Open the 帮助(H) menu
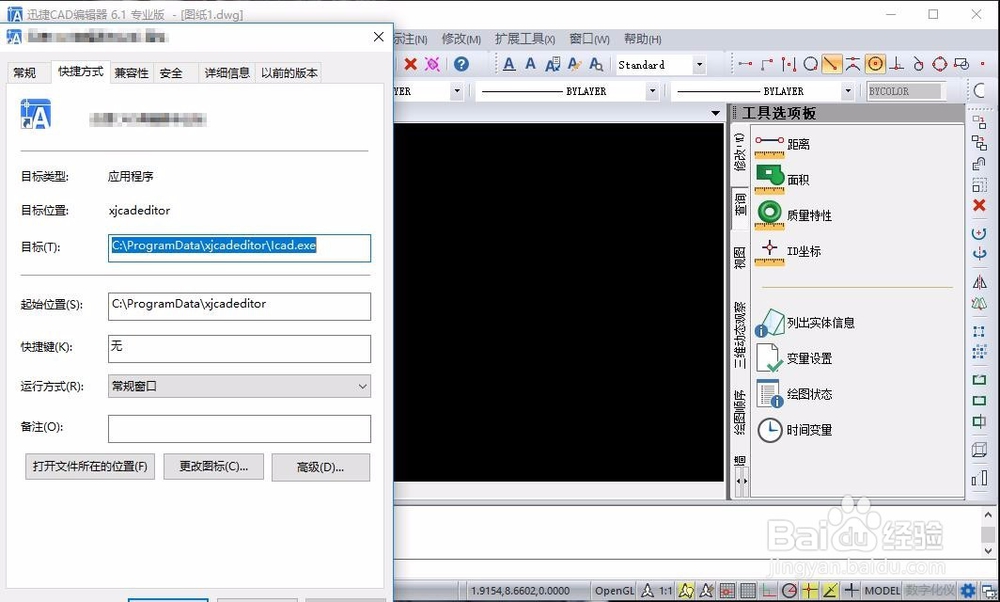The image size is (1000, 602). click(x=642, y=39)
